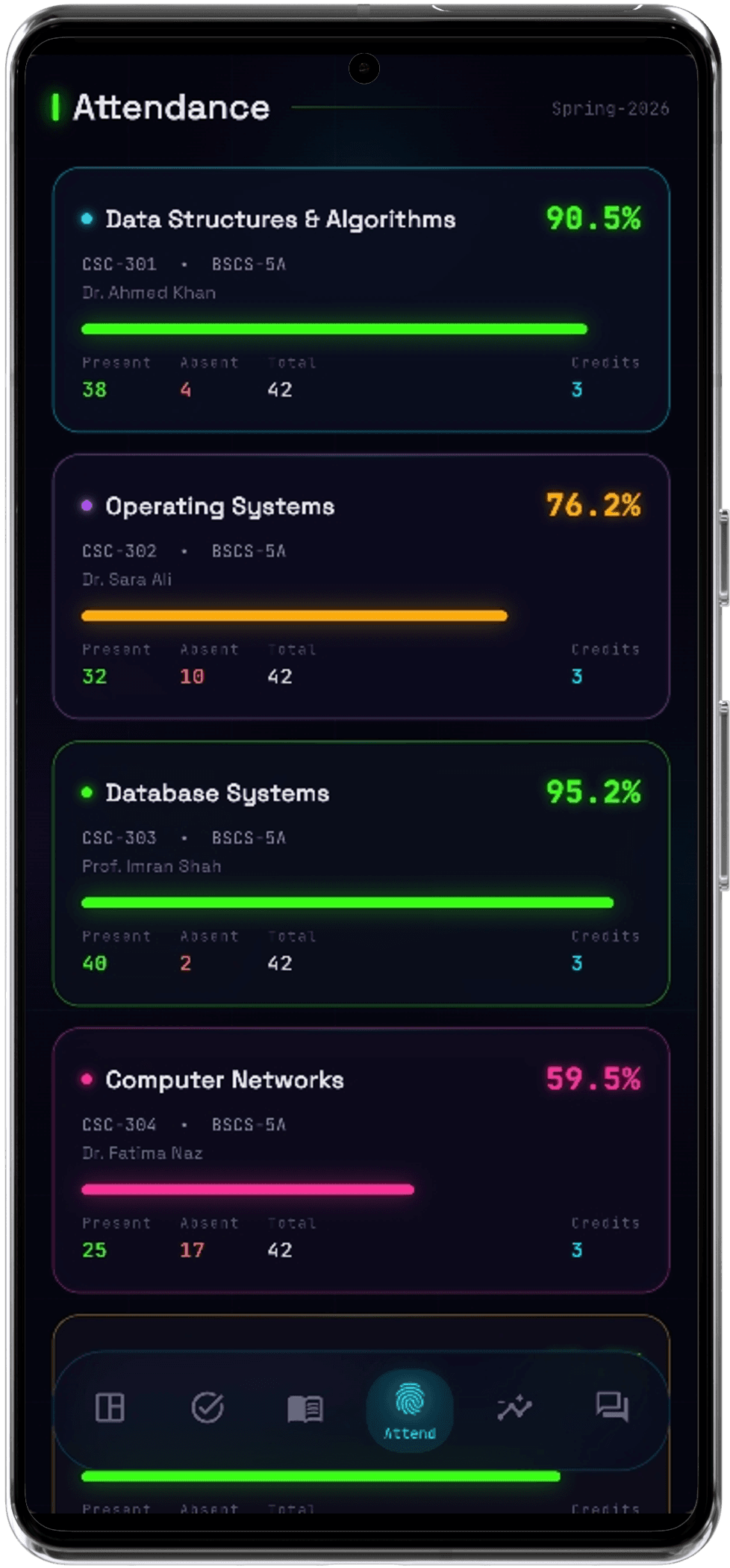
Task: Click the purple dot beside Operating Systems
Action: pos(87,505)
